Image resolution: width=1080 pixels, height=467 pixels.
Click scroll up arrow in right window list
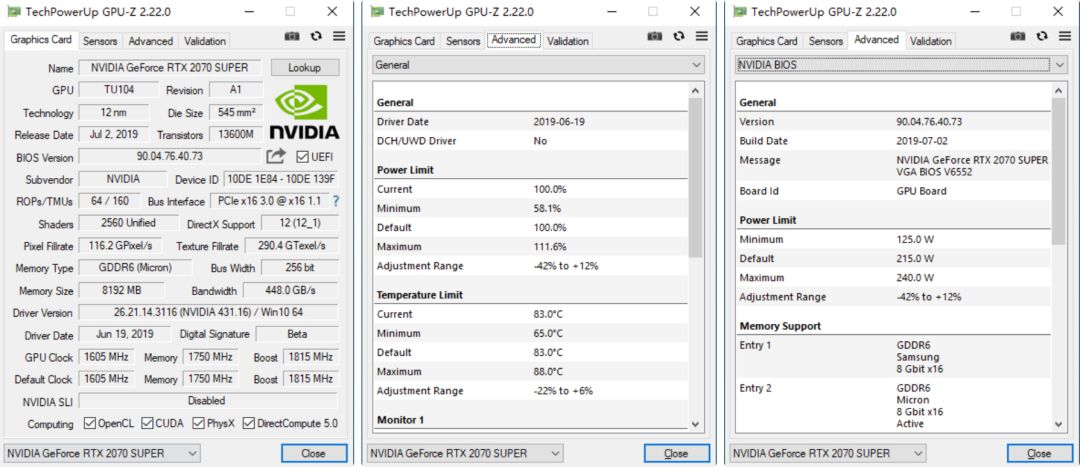(x=1057, y=90)
